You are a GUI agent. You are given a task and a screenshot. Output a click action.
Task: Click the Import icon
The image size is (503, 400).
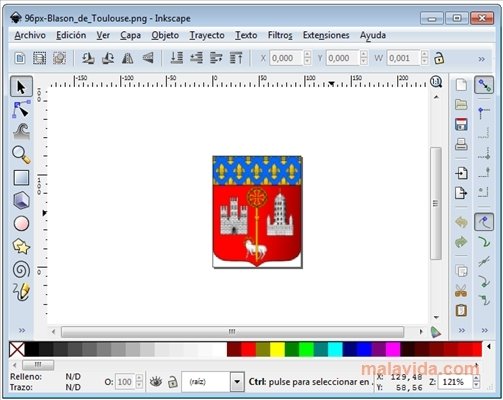[461, 173]
